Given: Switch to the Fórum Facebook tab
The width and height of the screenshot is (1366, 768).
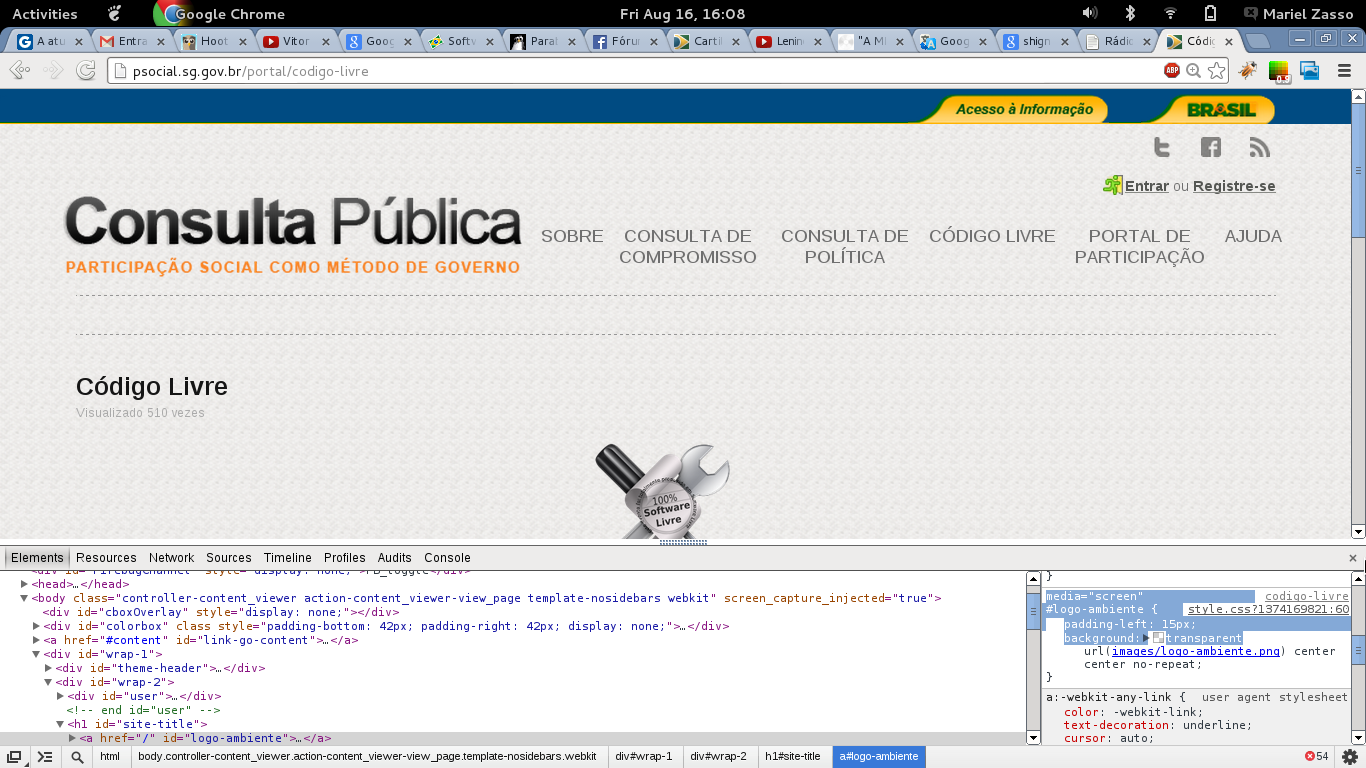Looking at the screenshot, I should click(x=625, y=41).
